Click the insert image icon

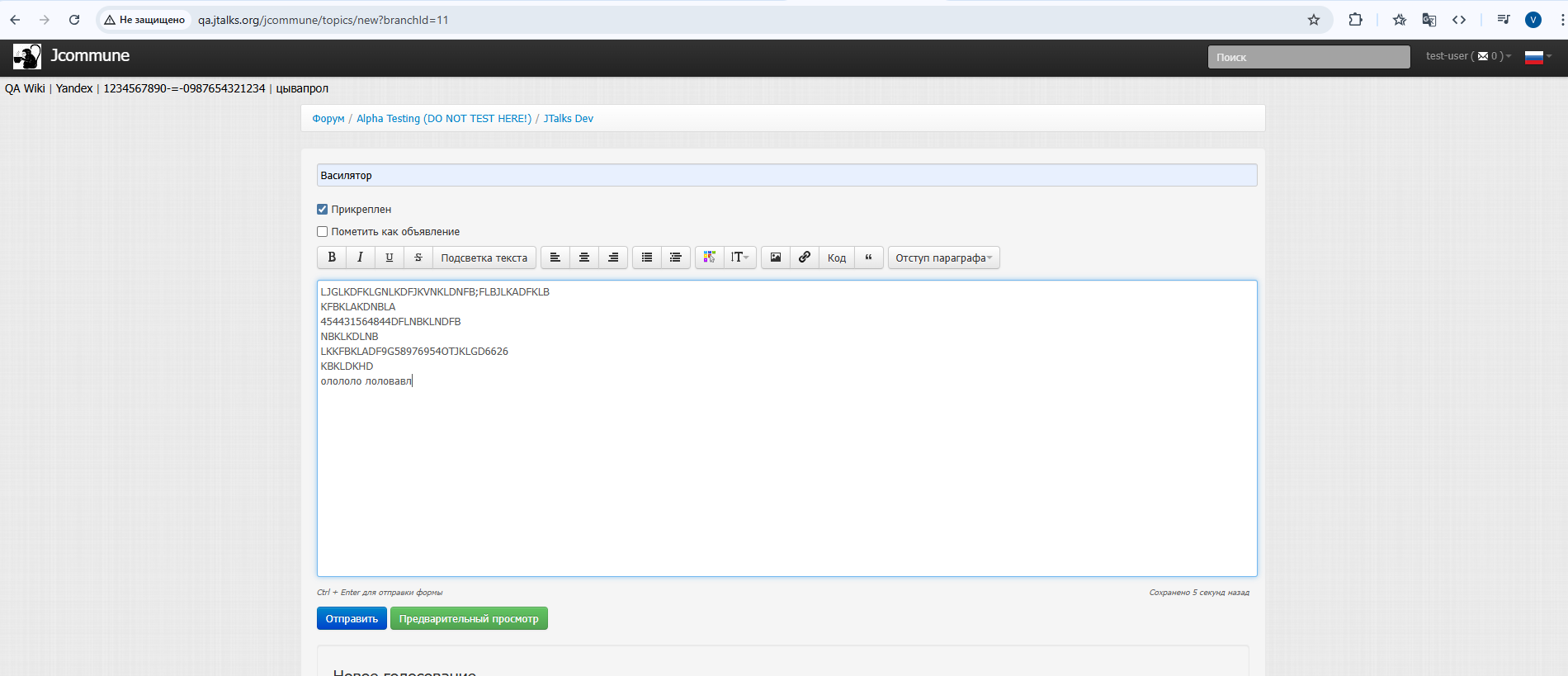pyautogui.click(x=776, y=258)
